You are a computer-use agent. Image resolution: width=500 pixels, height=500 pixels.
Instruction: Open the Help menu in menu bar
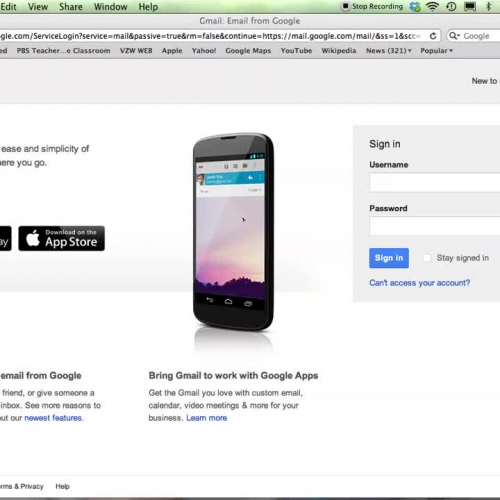point(148,7)
